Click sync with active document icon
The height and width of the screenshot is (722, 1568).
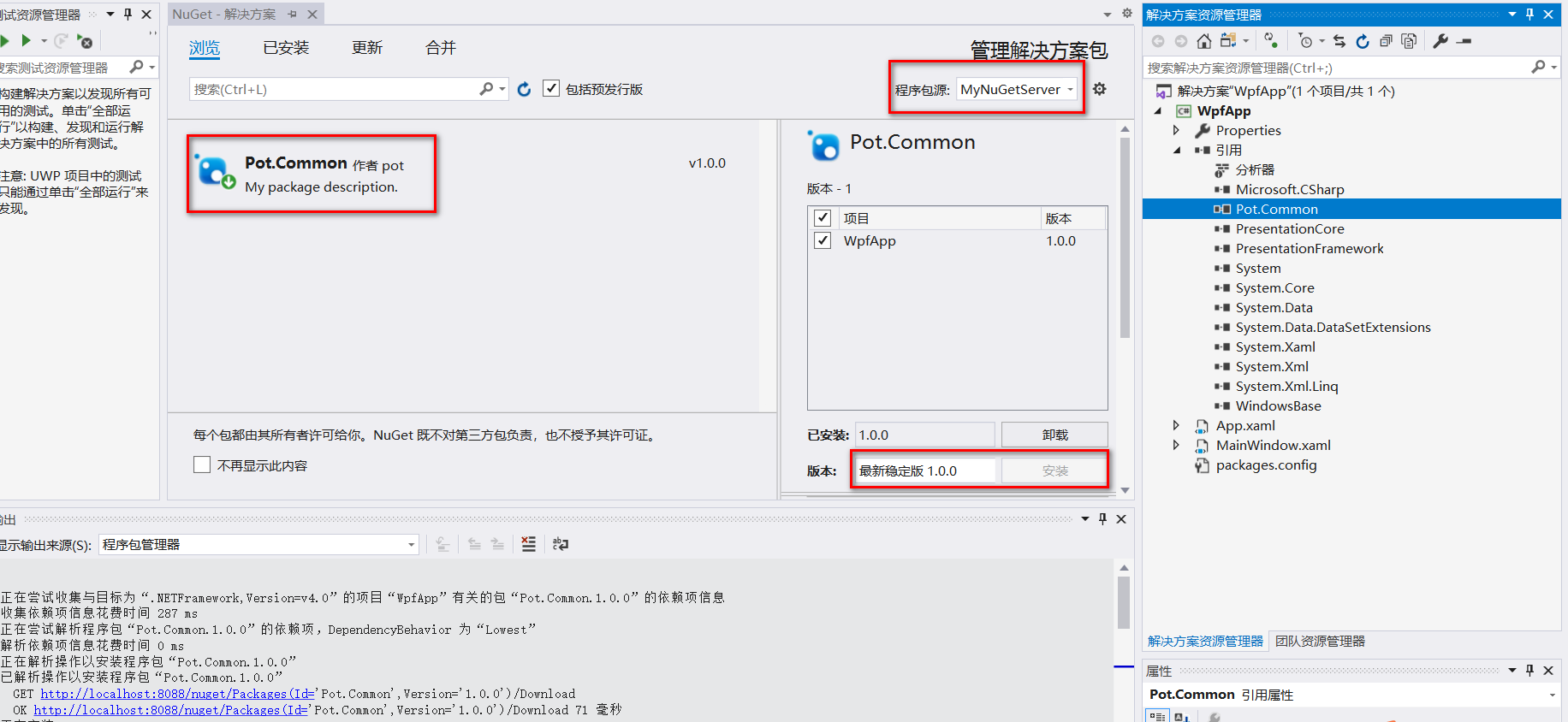pos(1271,41)
